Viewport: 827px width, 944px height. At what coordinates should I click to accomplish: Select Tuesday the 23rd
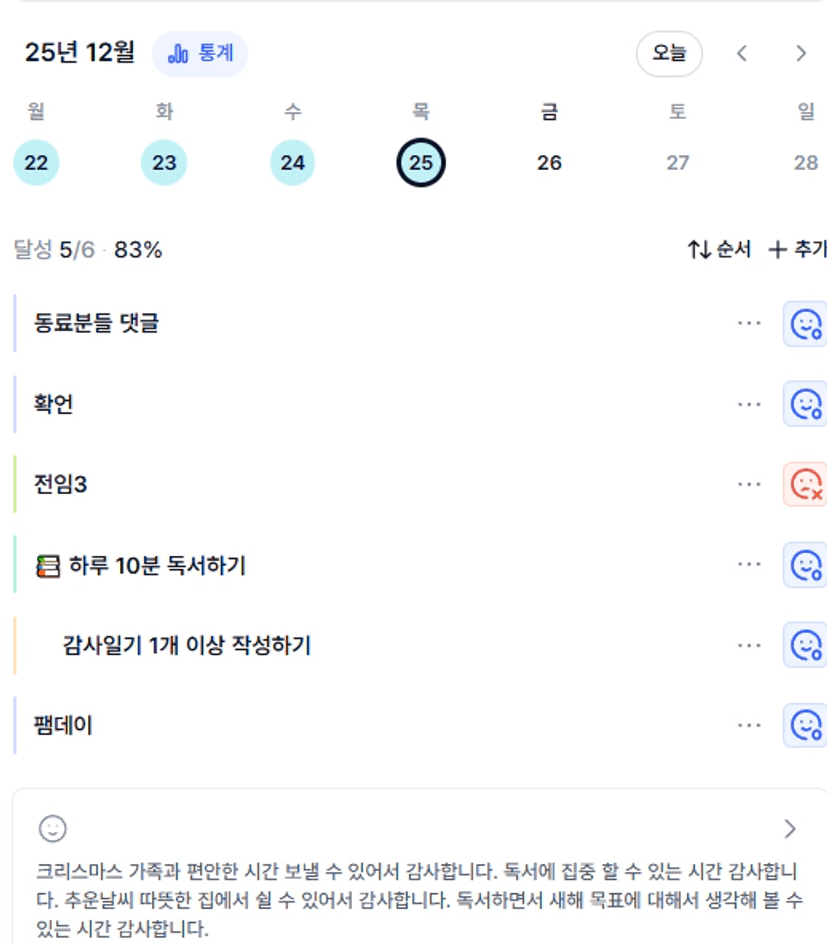[x=164, y=163]
